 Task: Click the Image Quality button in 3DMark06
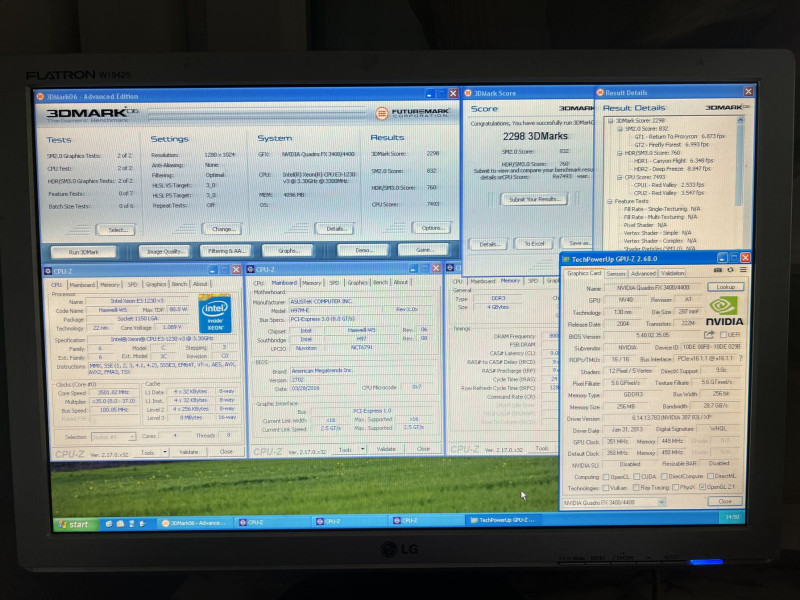tap(164, 251)
